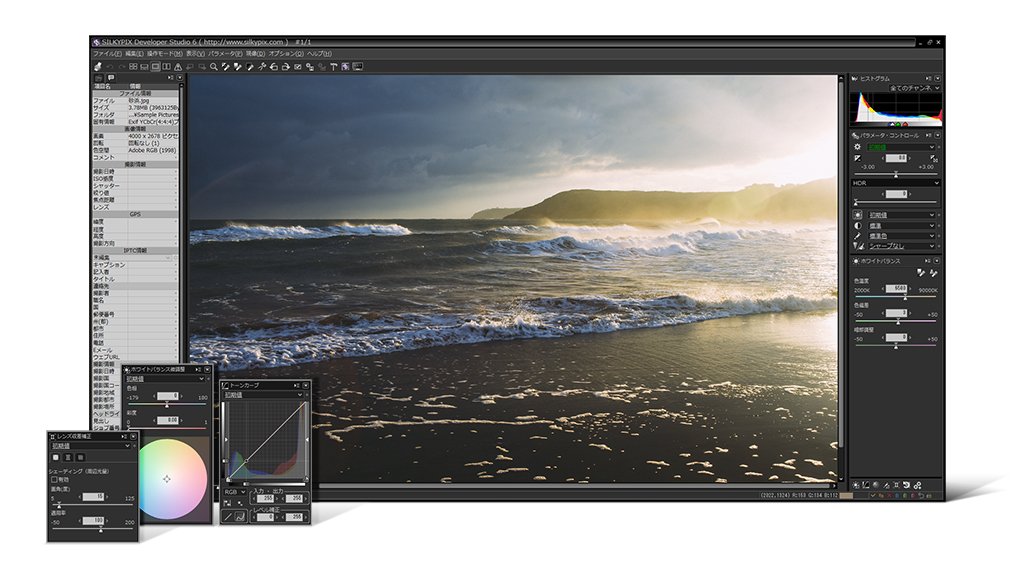Open the 操作モード menu
Image resolution: width=1020 pixels, height=577 pixels.
pos(165,54)
